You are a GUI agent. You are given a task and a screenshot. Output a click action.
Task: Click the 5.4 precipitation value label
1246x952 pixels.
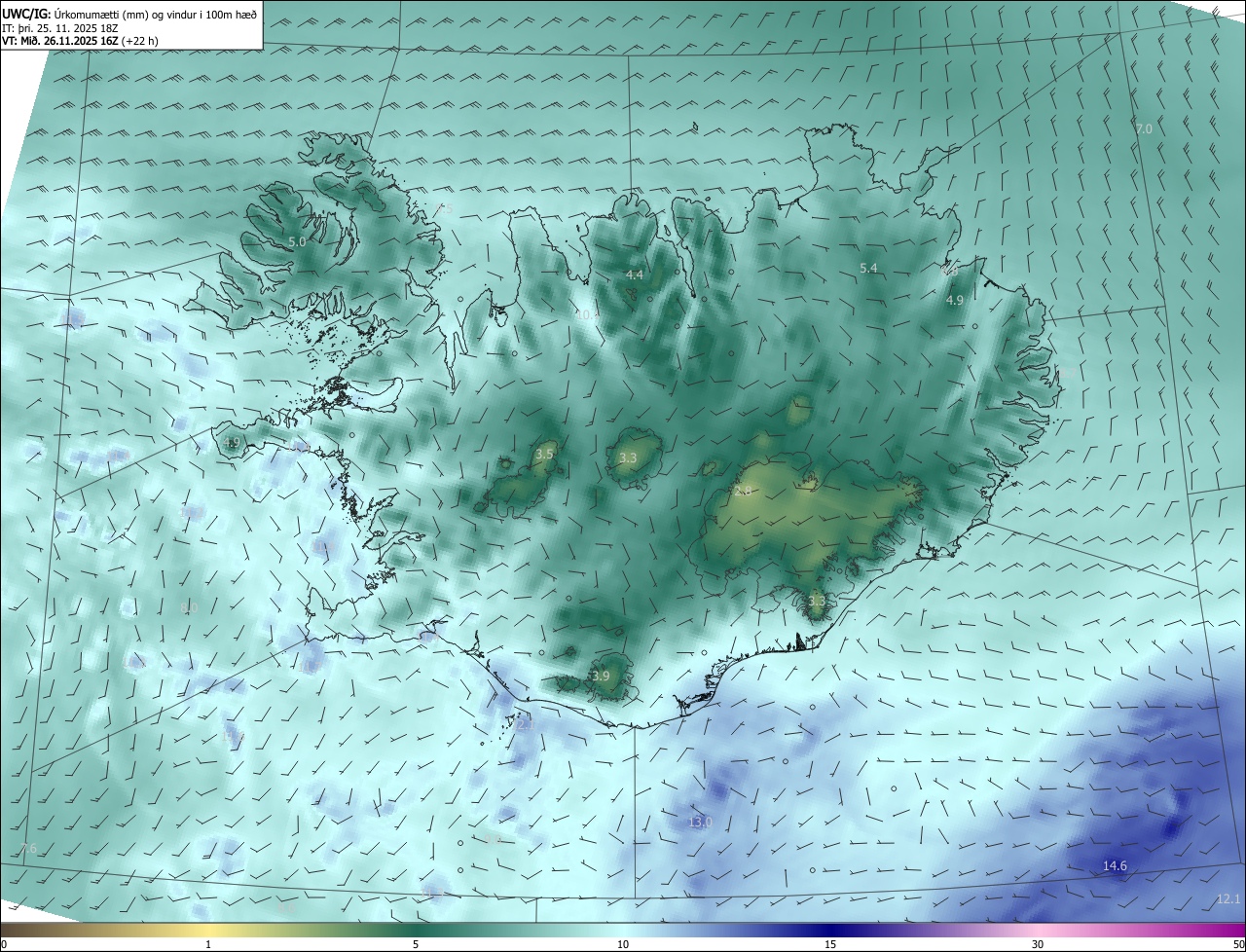[868, 268]
